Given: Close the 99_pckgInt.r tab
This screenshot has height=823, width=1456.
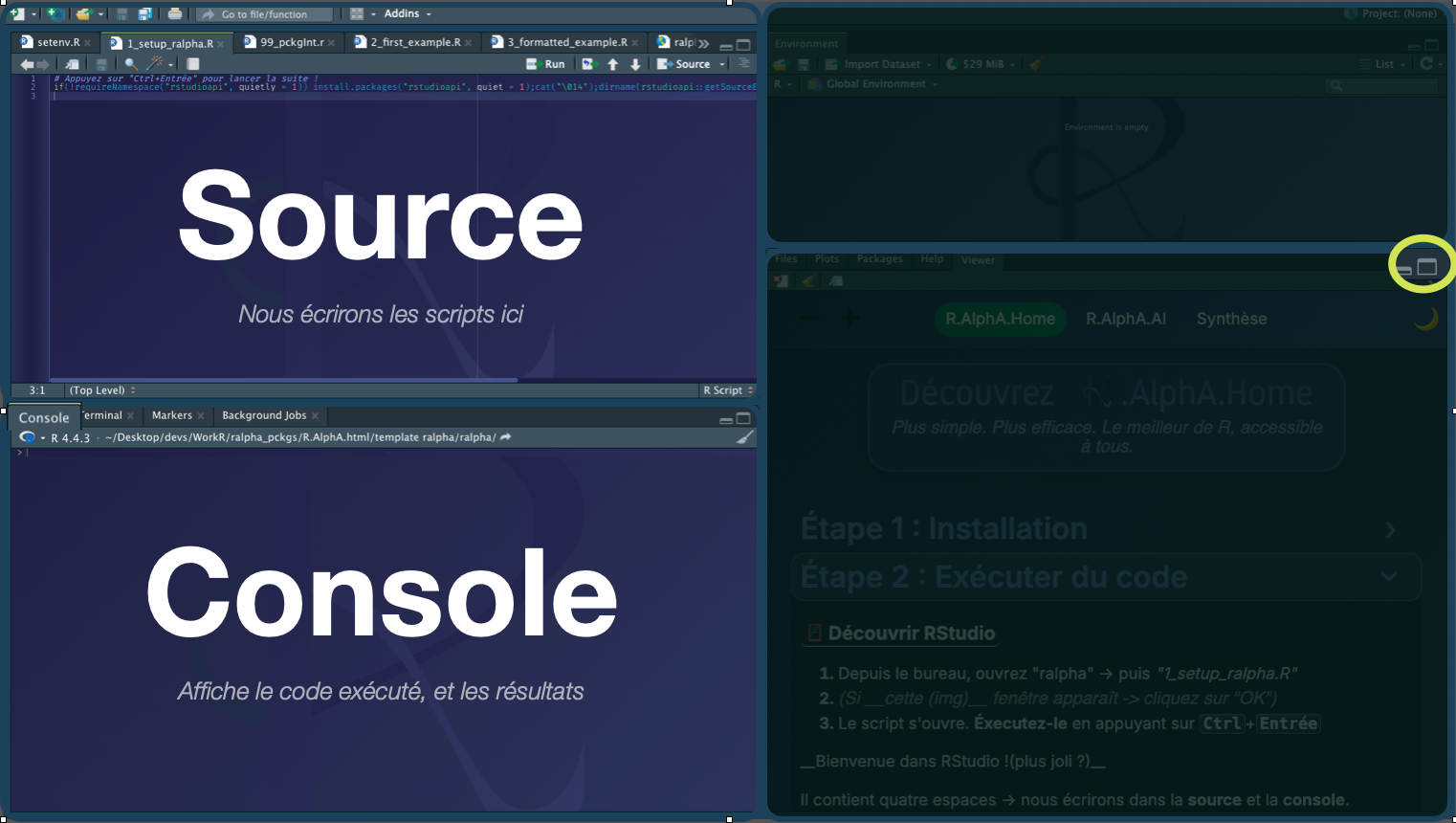Looking at the screenshot, I should point(331,43).
